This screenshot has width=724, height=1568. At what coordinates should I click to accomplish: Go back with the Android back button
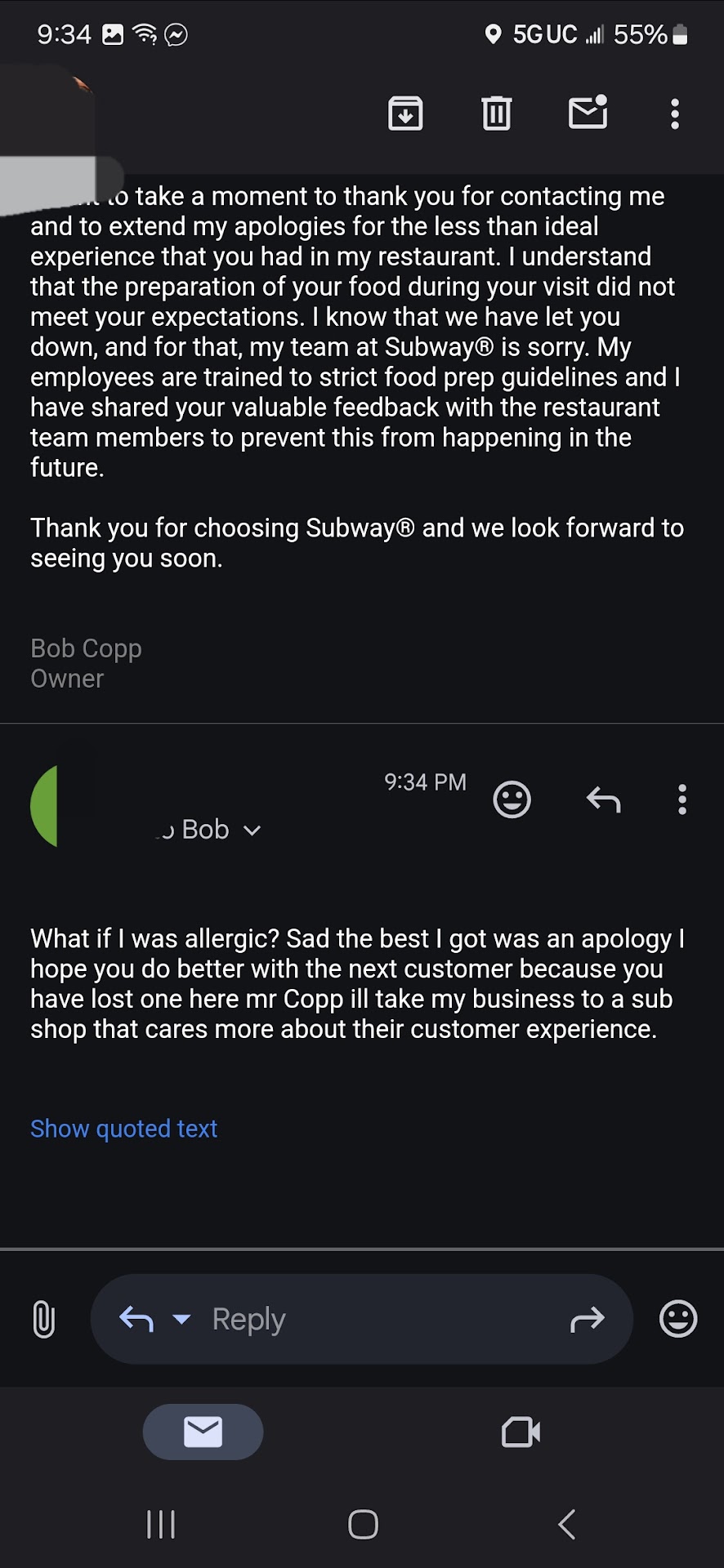pyautogui.click(x=566, y=1525)
